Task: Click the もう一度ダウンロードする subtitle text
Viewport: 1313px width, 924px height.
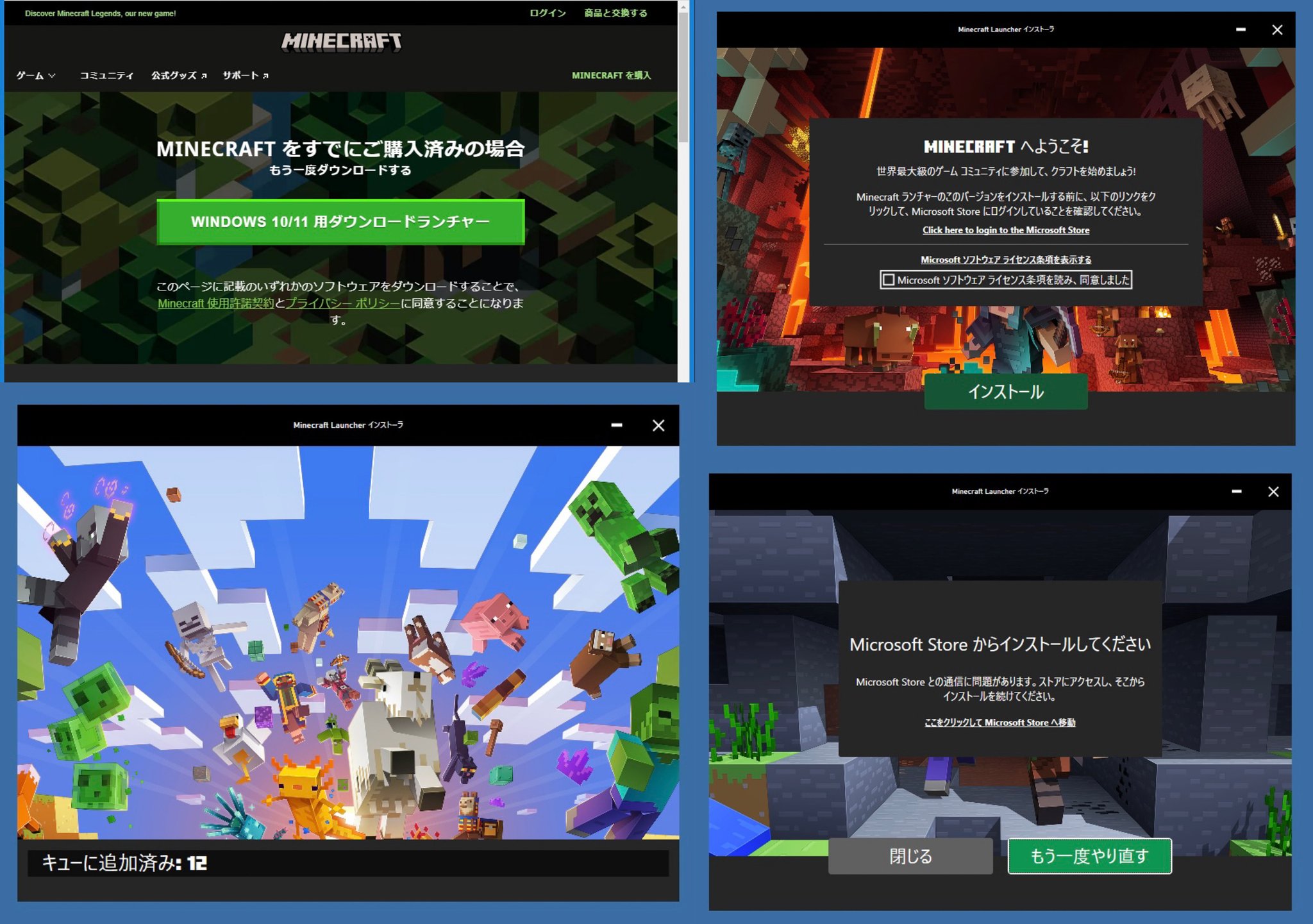Action: 340,170
